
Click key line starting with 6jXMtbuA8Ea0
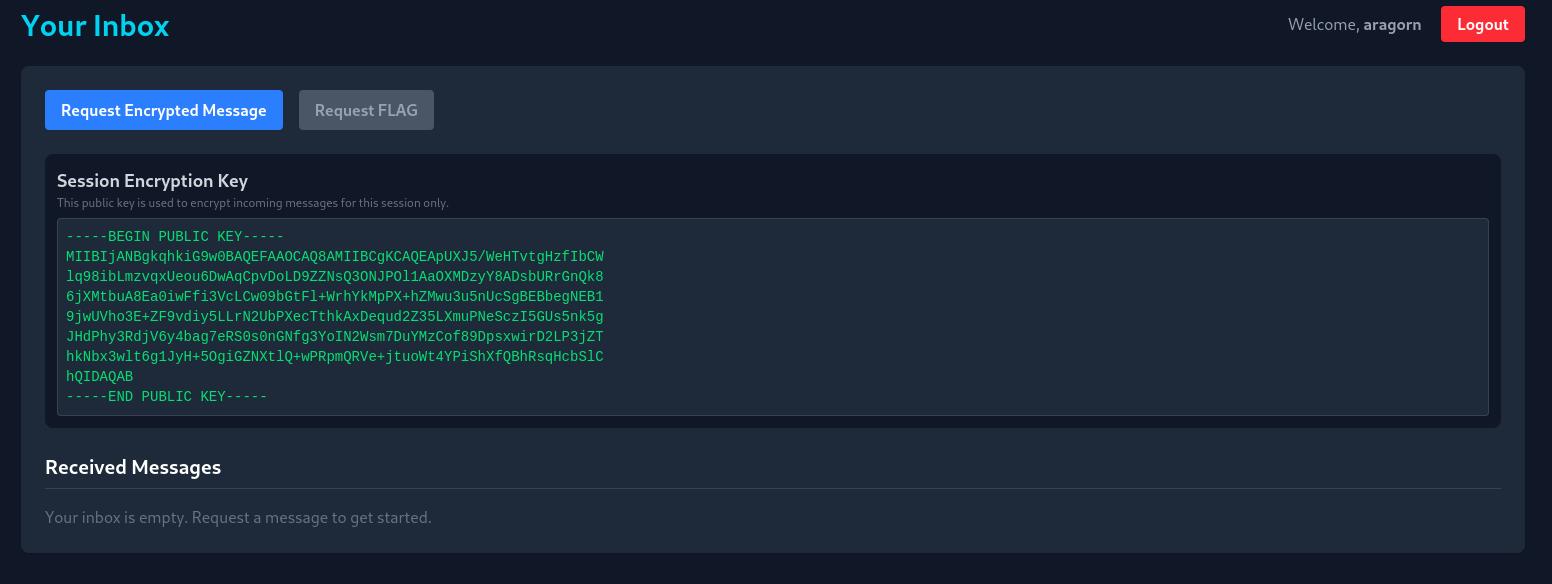click(x=335, y=297)
